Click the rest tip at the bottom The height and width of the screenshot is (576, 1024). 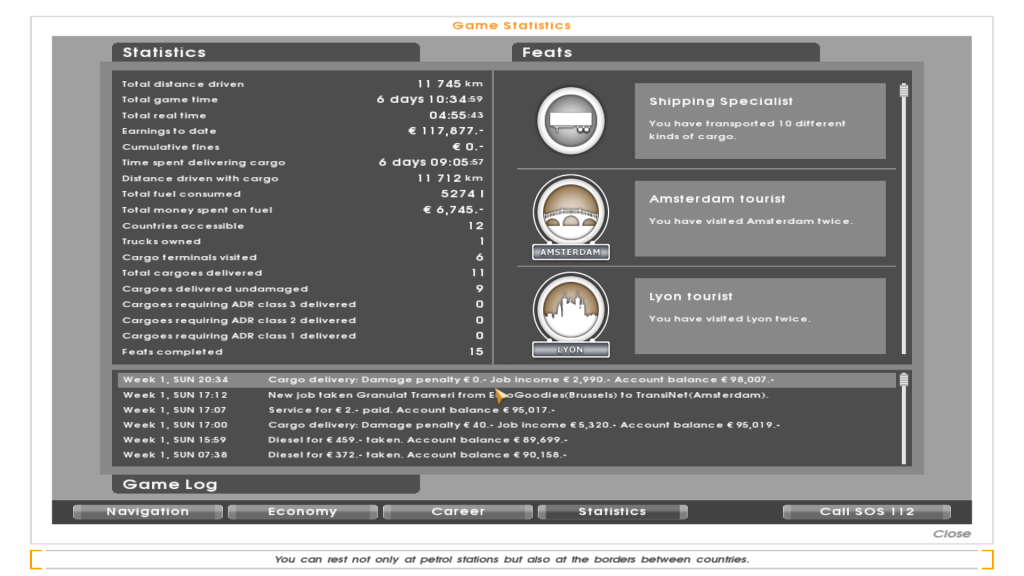(511, 560)
